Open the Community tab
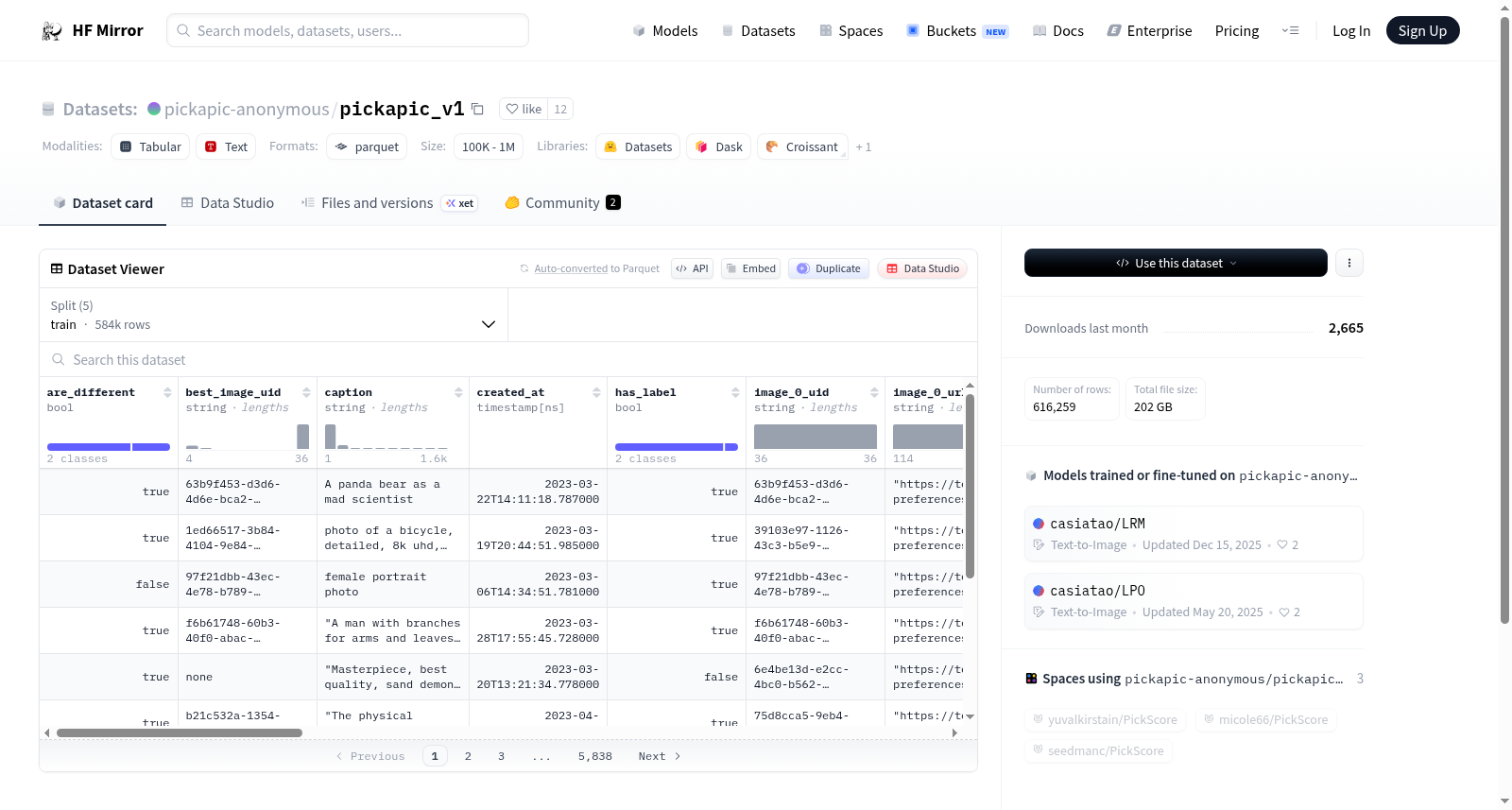 click(562, 203)
